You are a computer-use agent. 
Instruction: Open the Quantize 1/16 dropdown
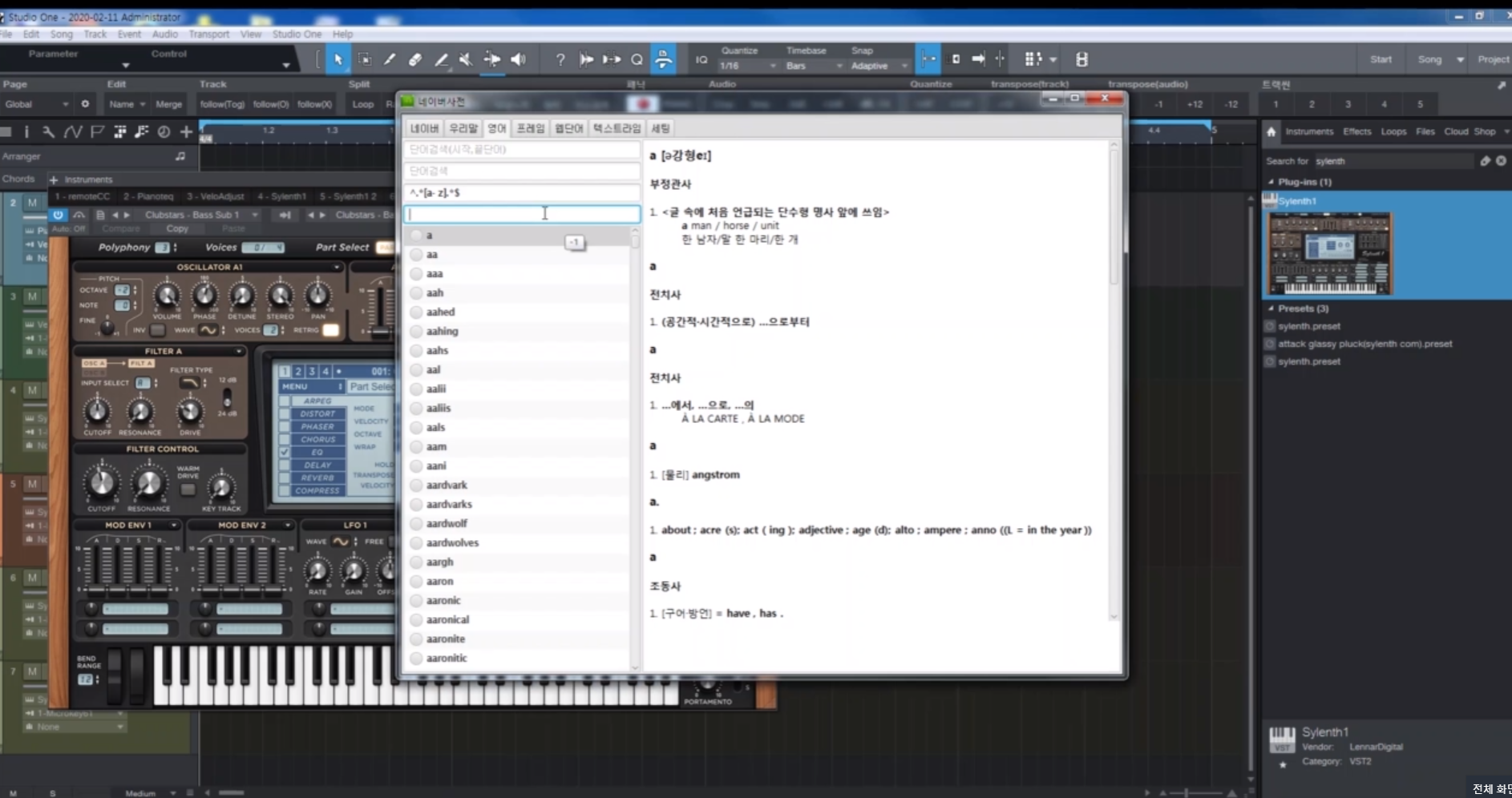click(748, 66)
